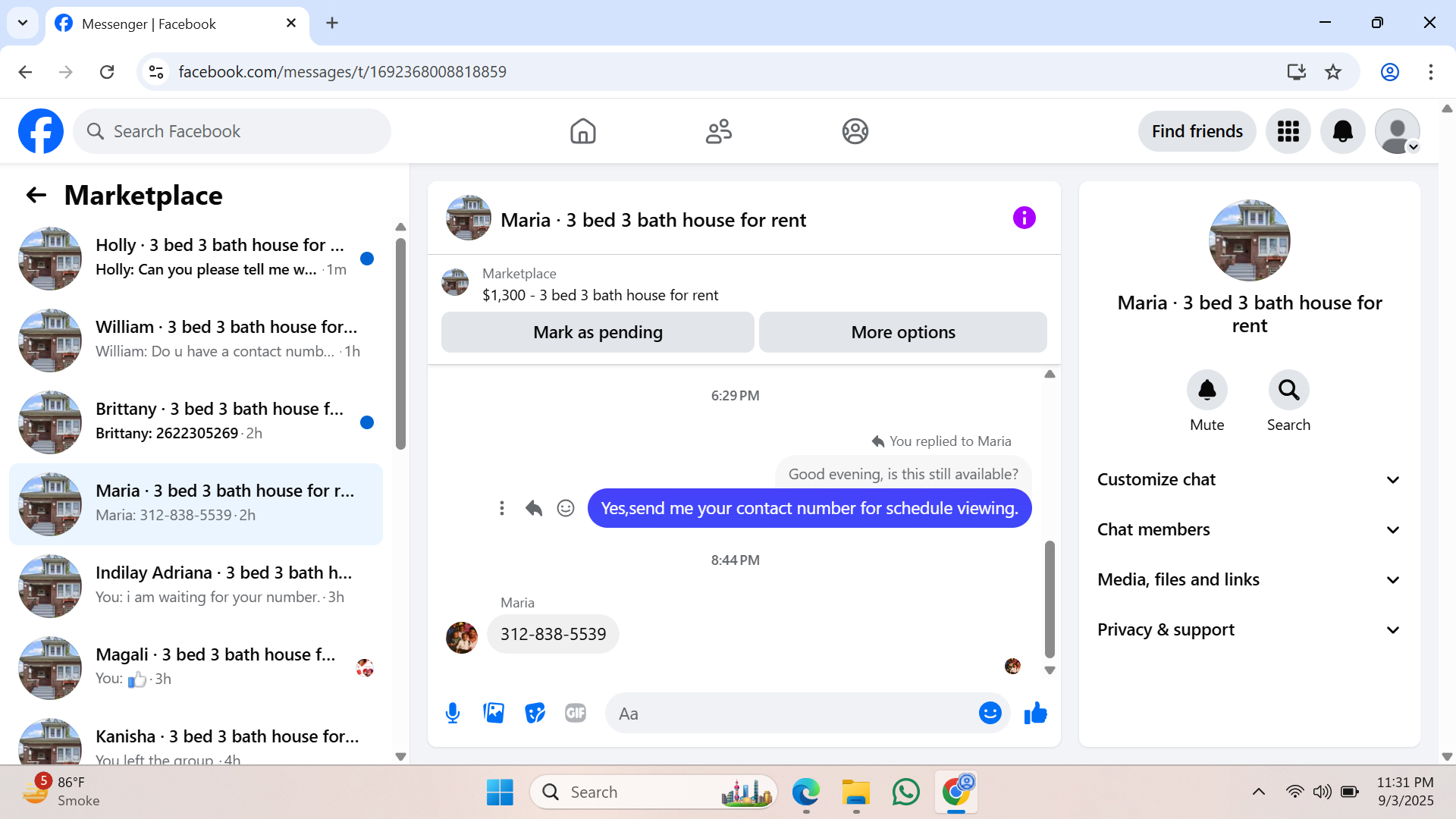Go back from Marketplace chats list

(36, 196)
